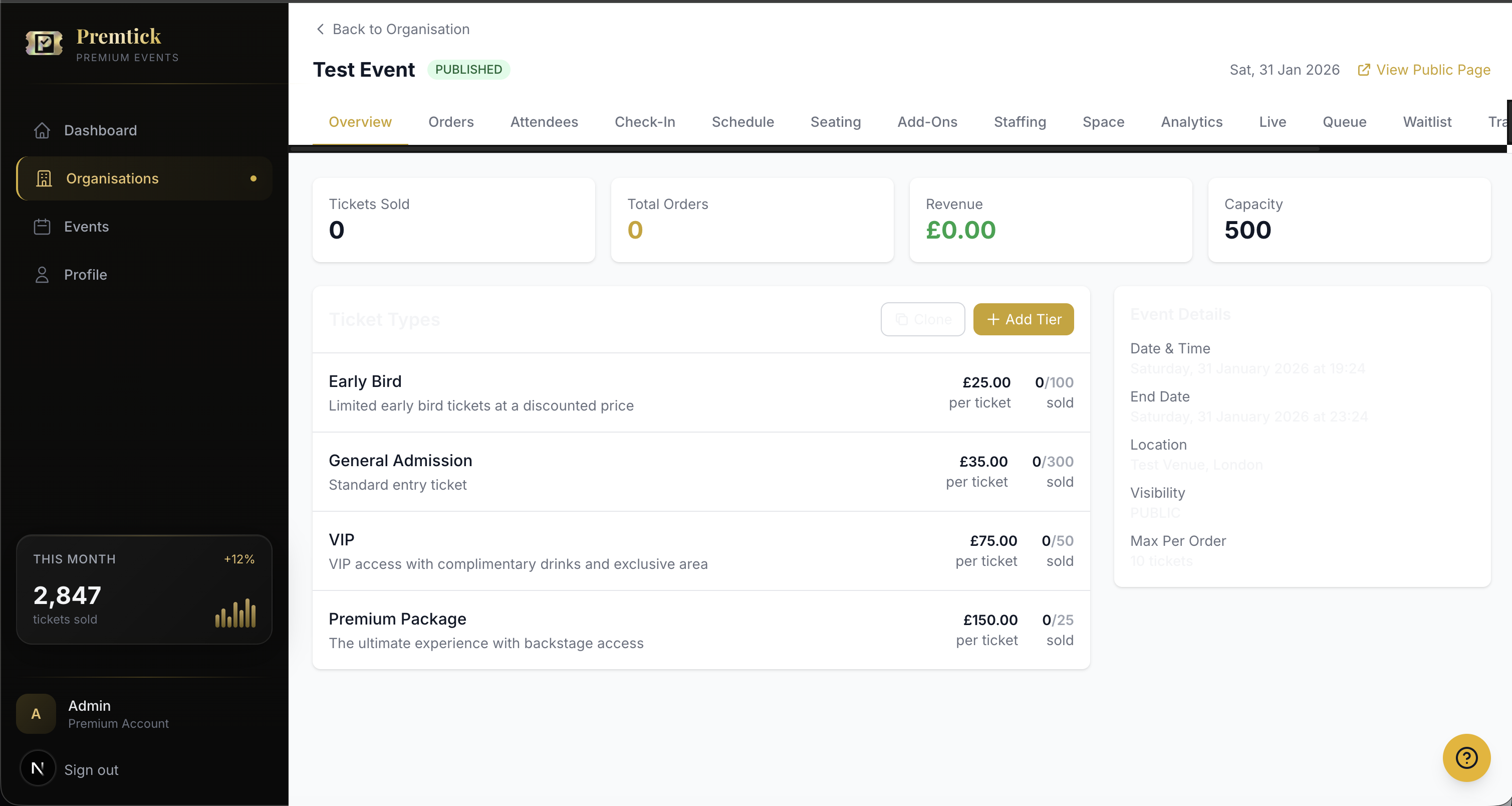This screenshot has height=806, width=1512.
Task: Click the Admin avatar badge
Action: click(36, 714)
